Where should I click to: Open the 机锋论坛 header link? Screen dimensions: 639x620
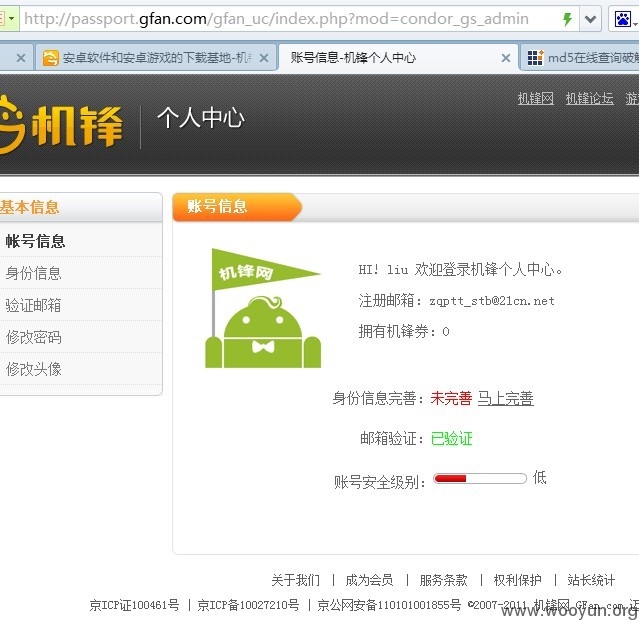[x=589, y=98]
